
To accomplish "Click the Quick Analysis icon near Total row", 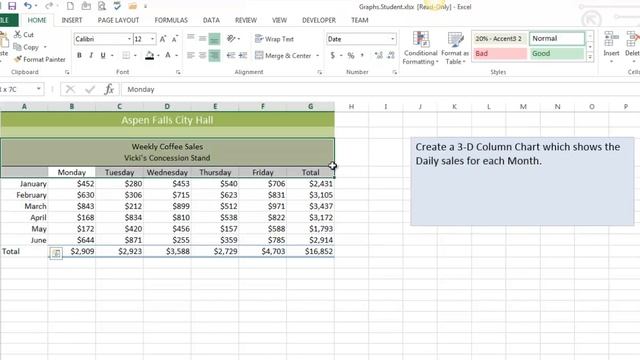I will 56,253.
